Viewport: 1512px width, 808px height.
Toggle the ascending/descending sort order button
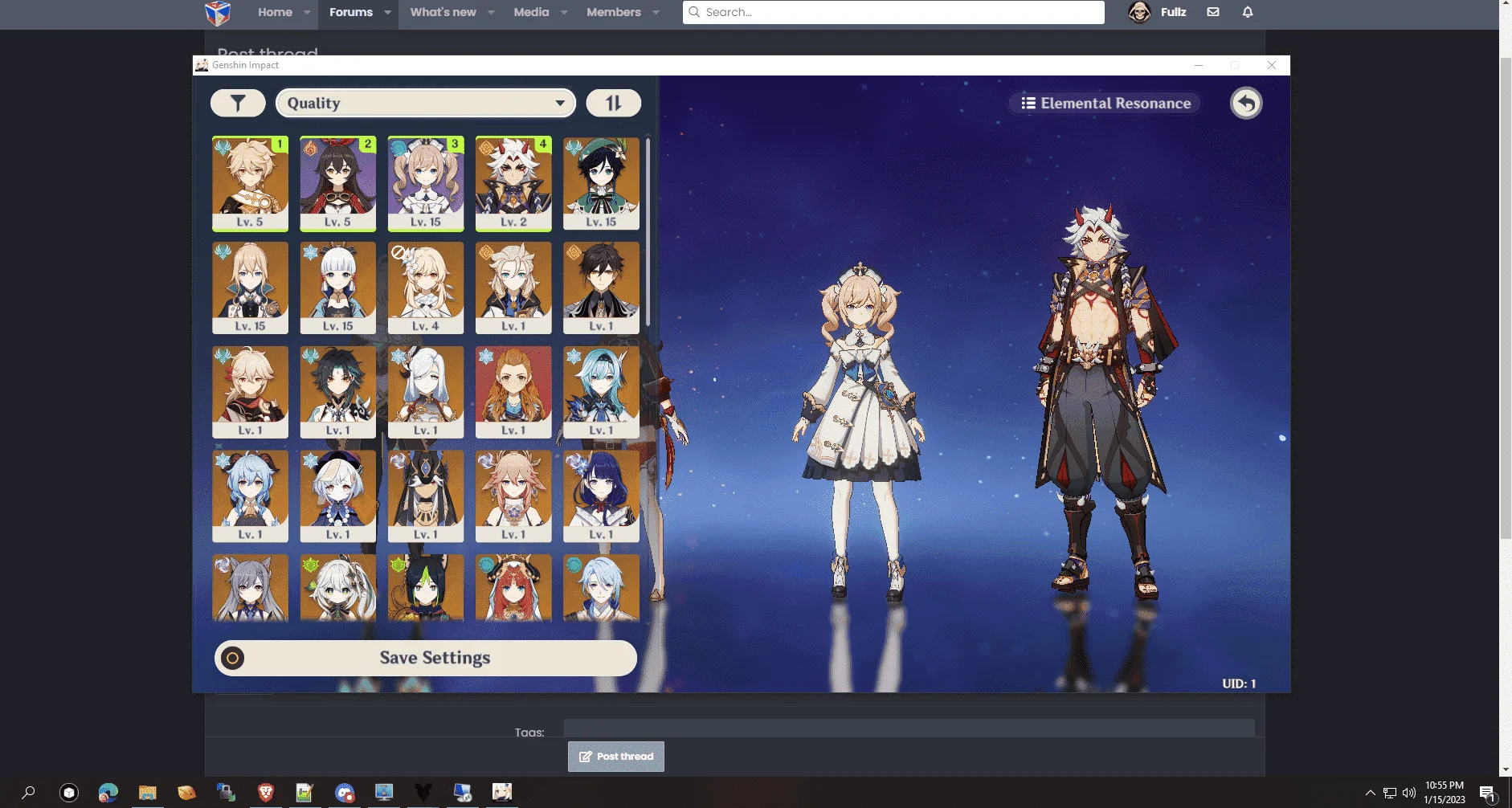click(x=613, y=103)
